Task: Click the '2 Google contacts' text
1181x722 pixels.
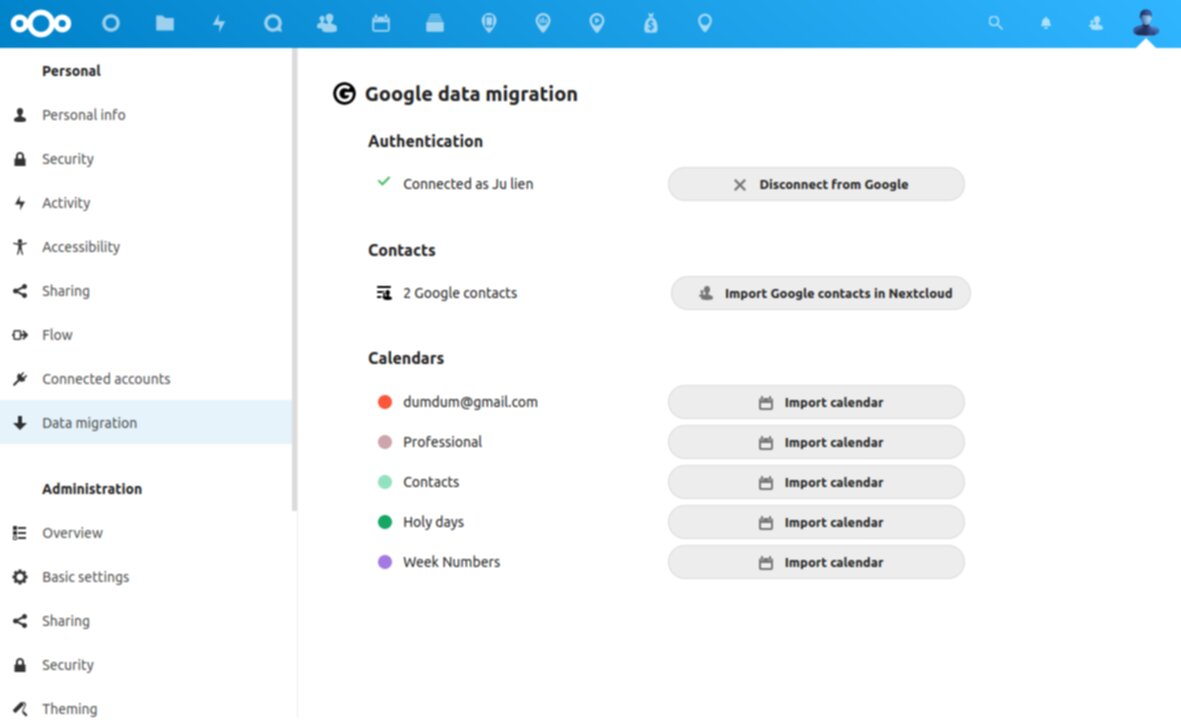Action: [460, 293]
